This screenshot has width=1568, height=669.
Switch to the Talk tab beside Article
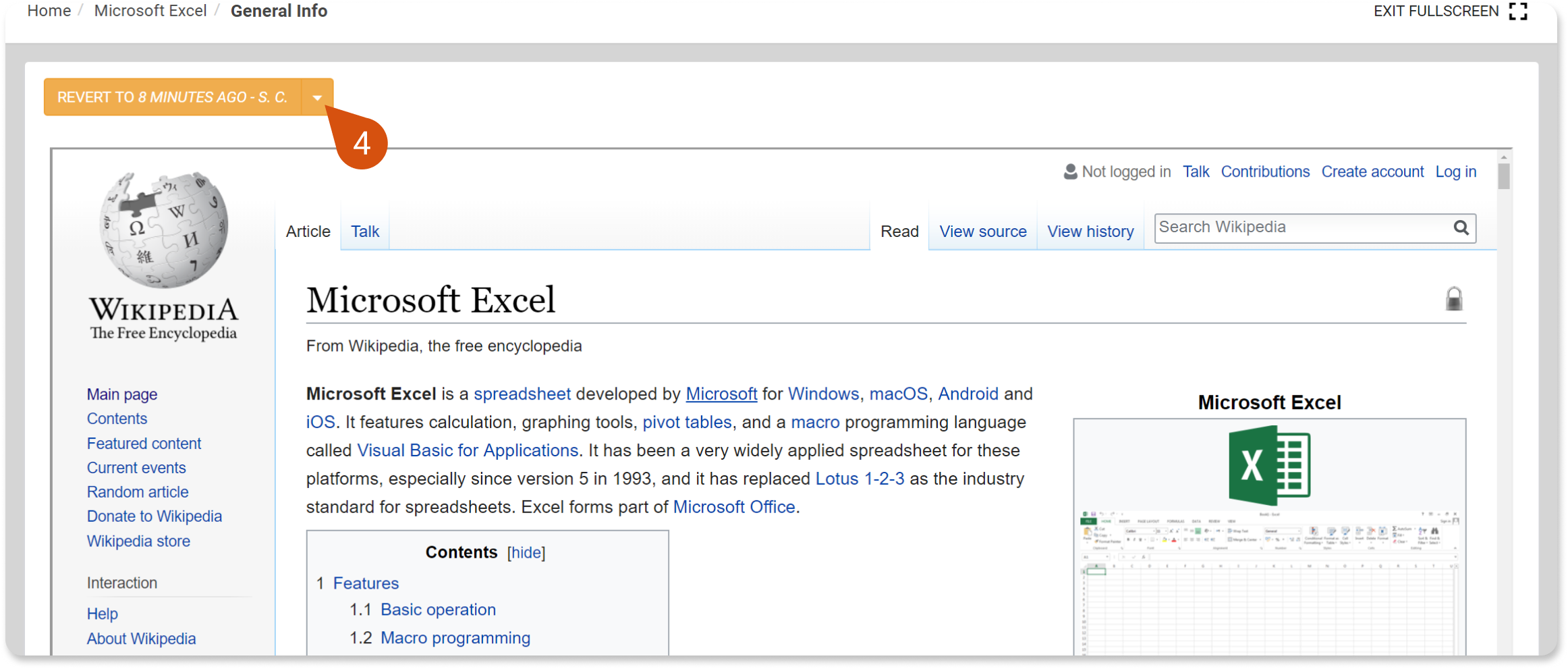(365, 232)
